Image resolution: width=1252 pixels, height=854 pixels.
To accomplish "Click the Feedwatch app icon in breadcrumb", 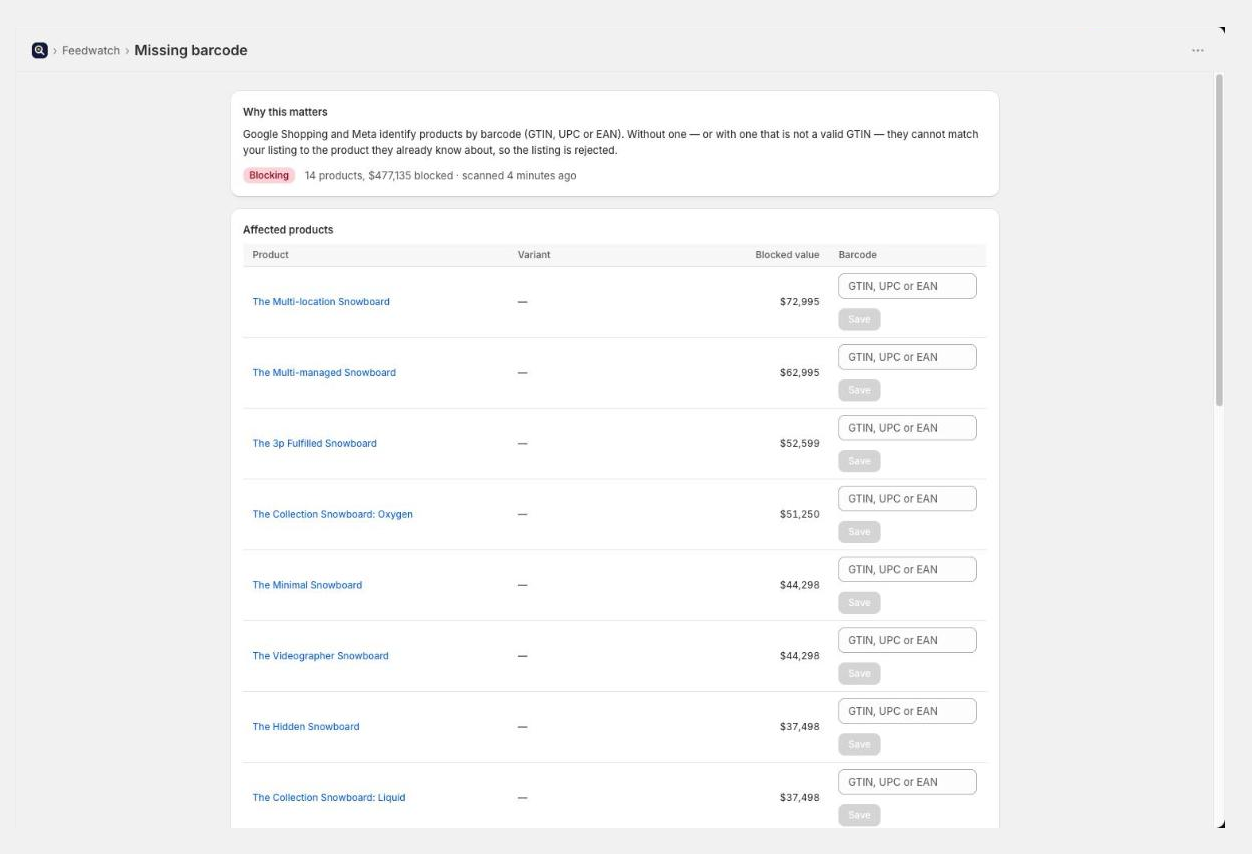I will click(x=40, y=50).
